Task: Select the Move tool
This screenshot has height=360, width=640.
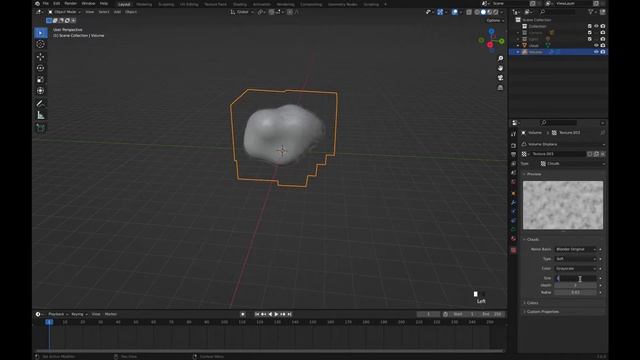Action: coord(40,57)
